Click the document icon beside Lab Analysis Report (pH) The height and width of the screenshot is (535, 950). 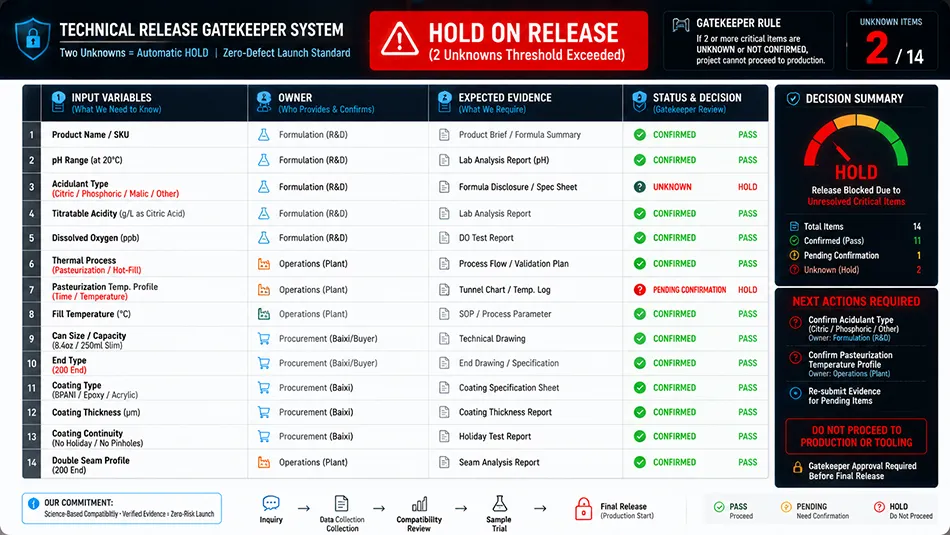coord(444,161)
